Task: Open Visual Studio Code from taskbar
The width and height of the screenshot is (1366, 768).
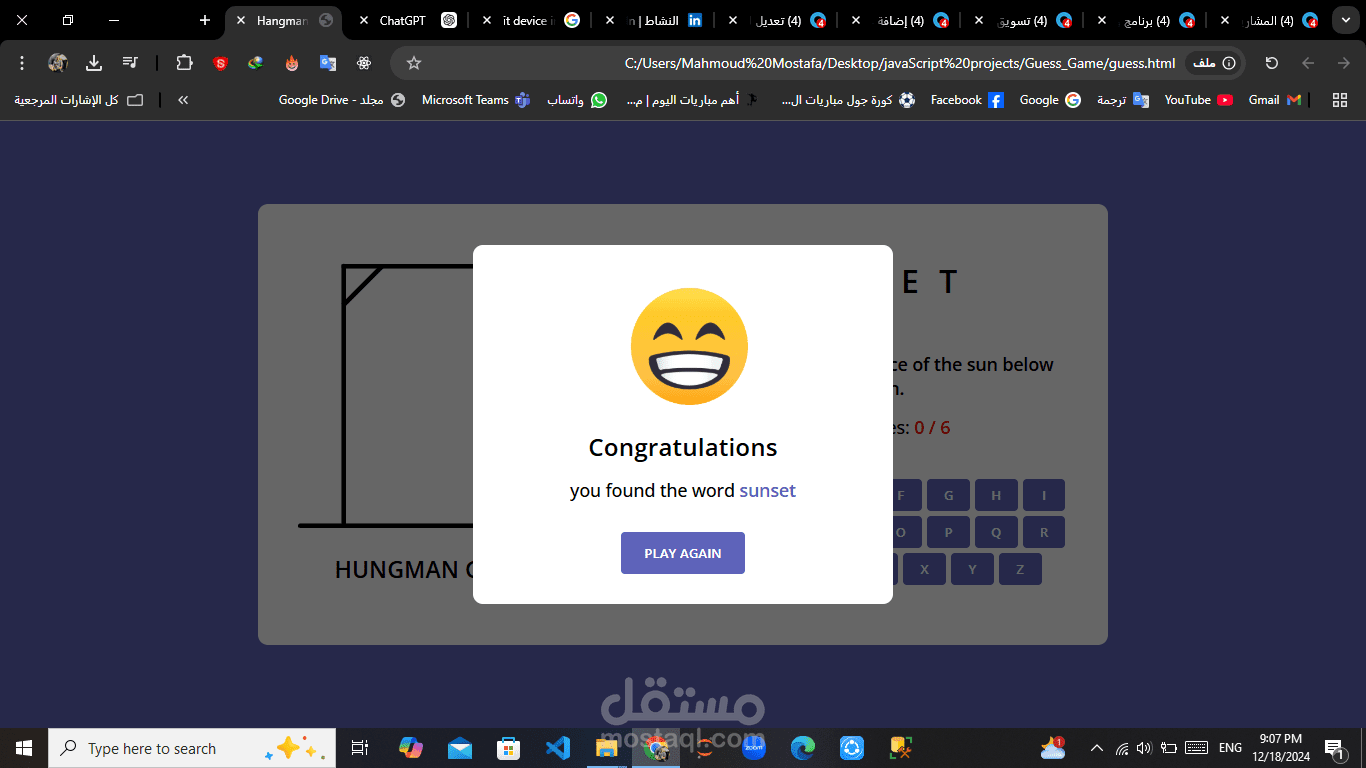Action: [558, 748]
